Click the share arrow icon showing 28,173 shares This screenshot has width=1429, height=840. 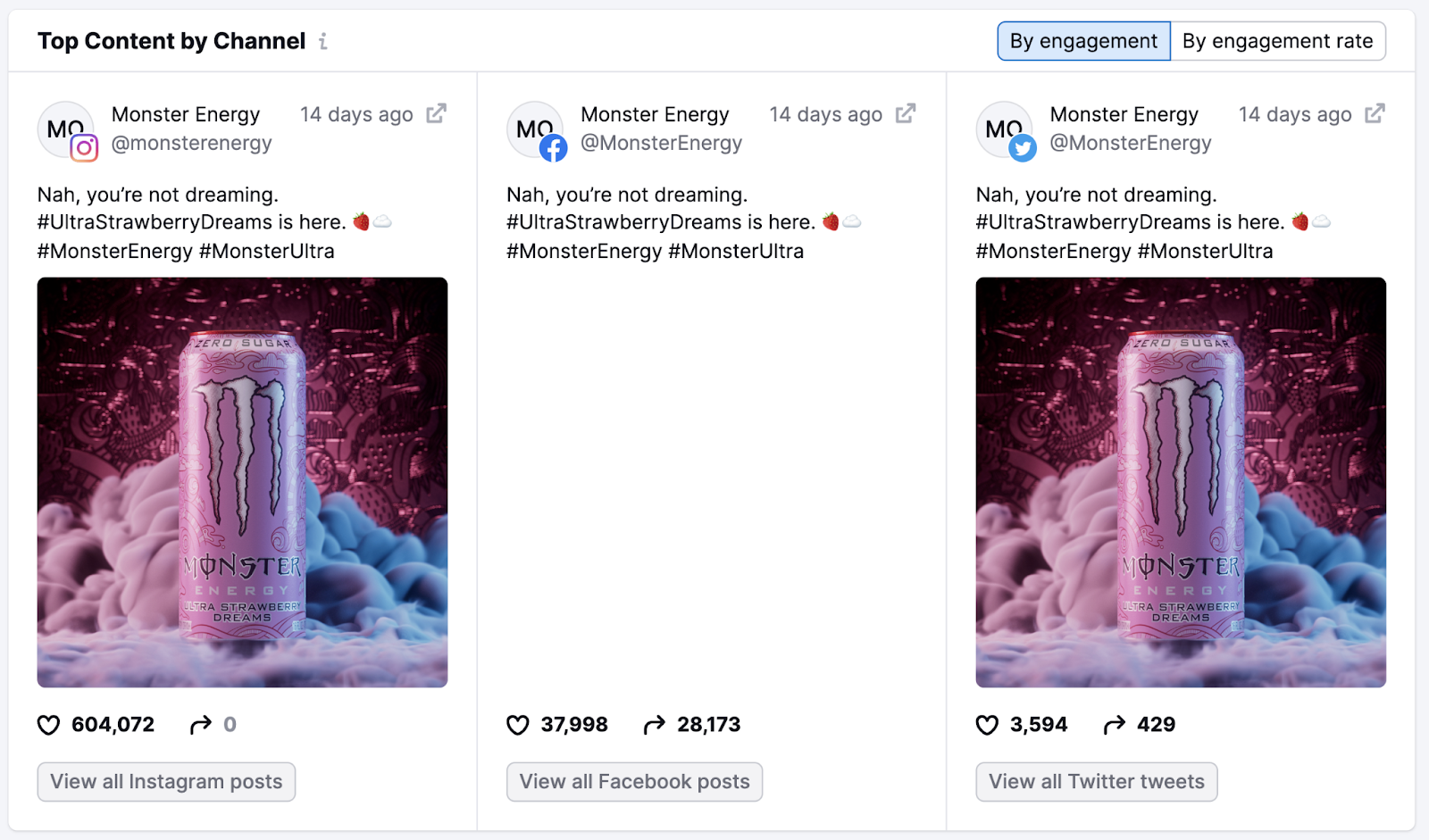[x=653, y=724]
